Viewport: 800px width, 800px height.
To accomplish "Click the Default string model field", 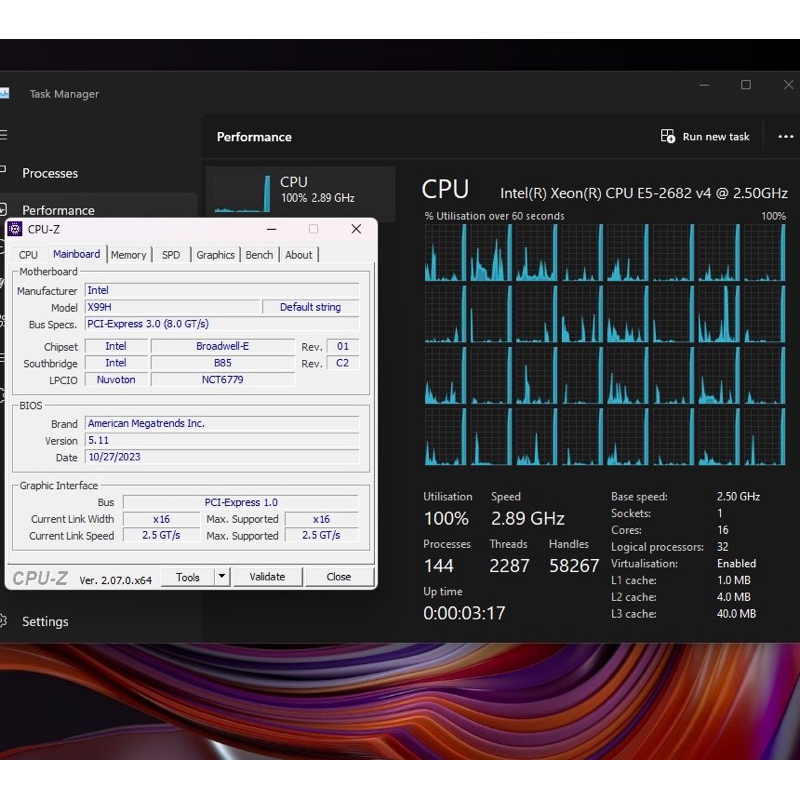I will (310, 307).
